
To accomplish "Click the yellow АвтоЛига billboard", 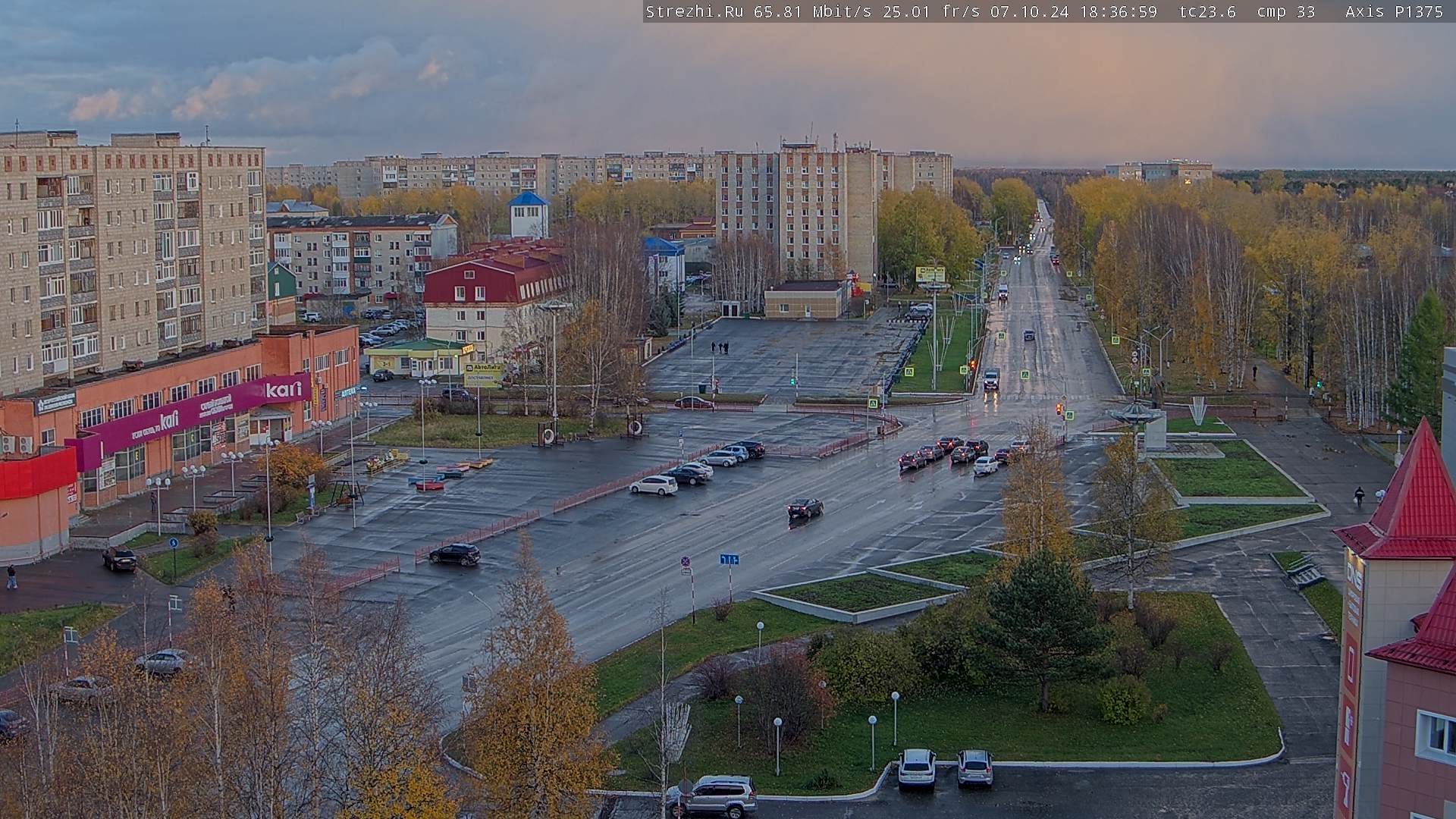I will point(483,375).
